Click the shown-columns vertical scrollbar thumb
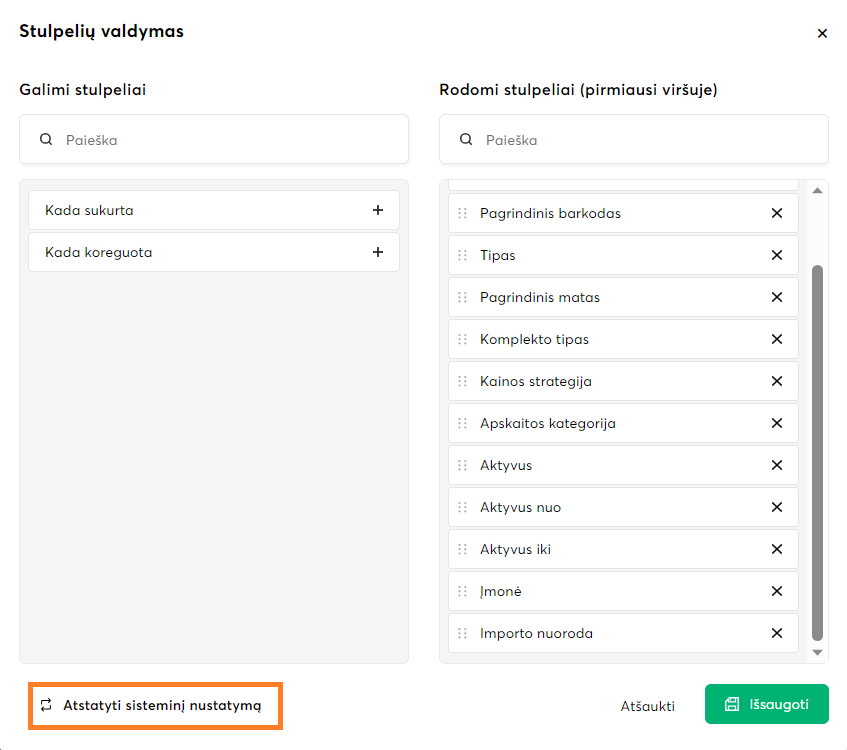Viewport: 847px width, 750px height. click(817, 450)
